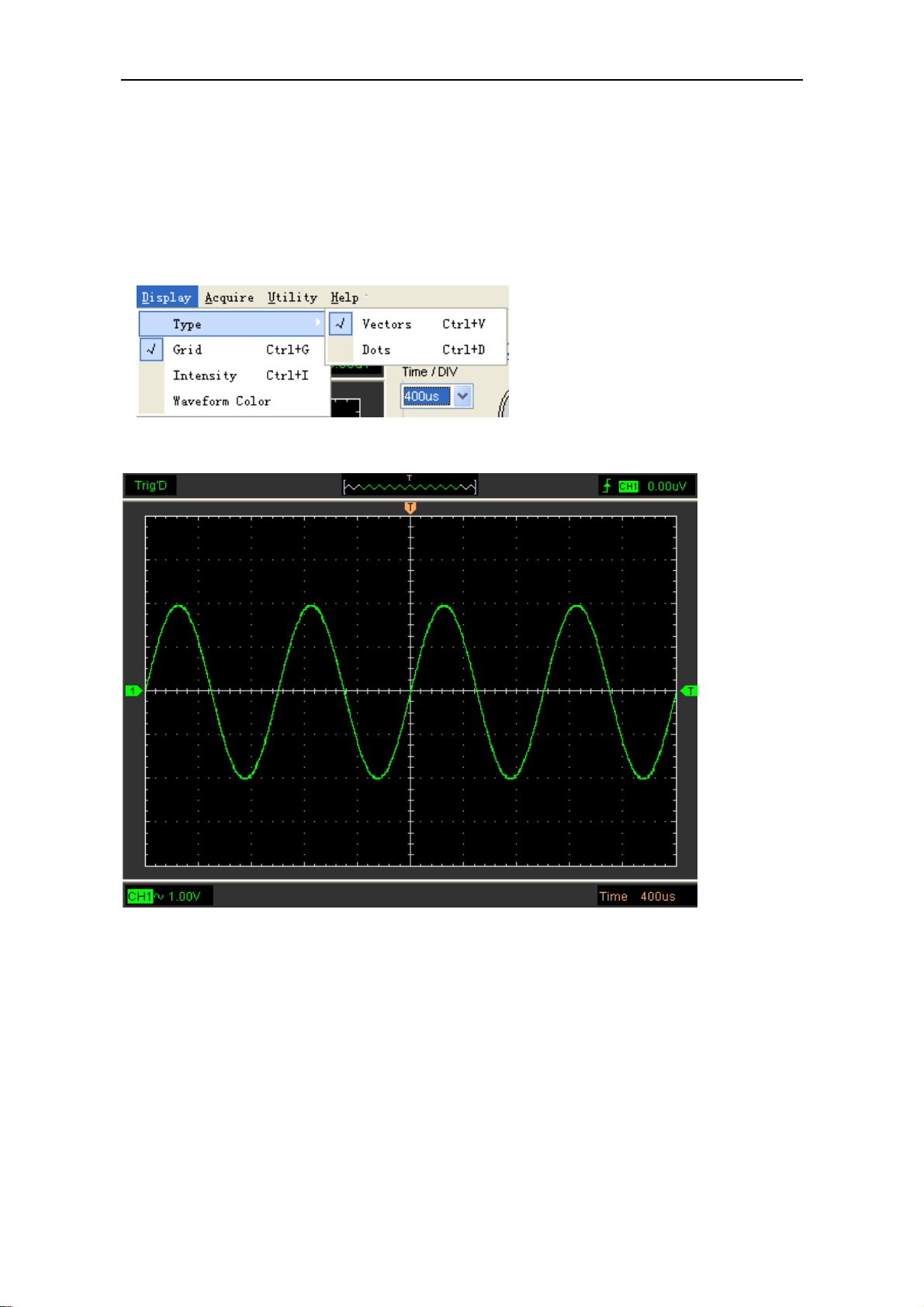The width and height of the screenshot is (924, 1307).
Task: Click the Trig'D status label
Action: [x=151, y=486]
